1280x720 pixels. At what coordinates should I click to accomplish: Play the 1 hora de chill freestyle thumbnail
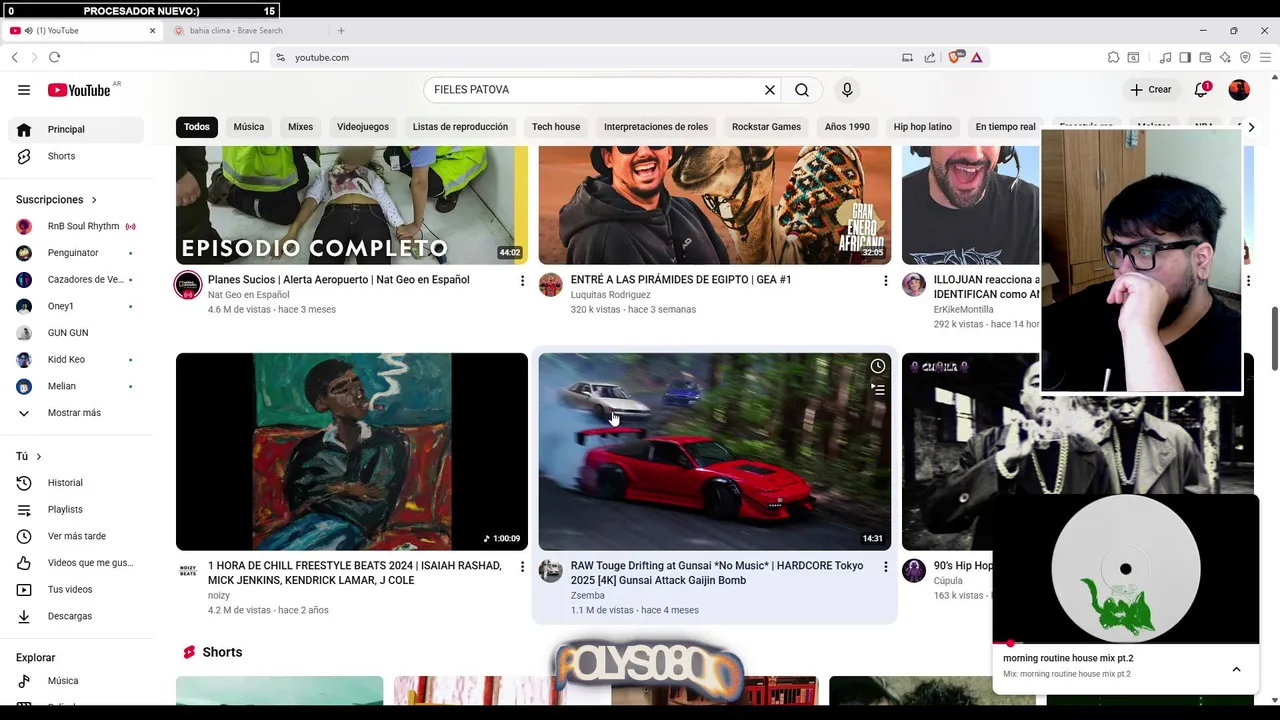click(352, 451)
